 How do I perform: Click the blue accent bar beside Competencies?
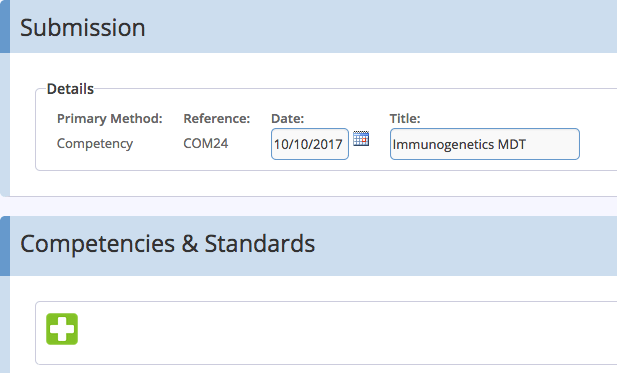point(5,246)
